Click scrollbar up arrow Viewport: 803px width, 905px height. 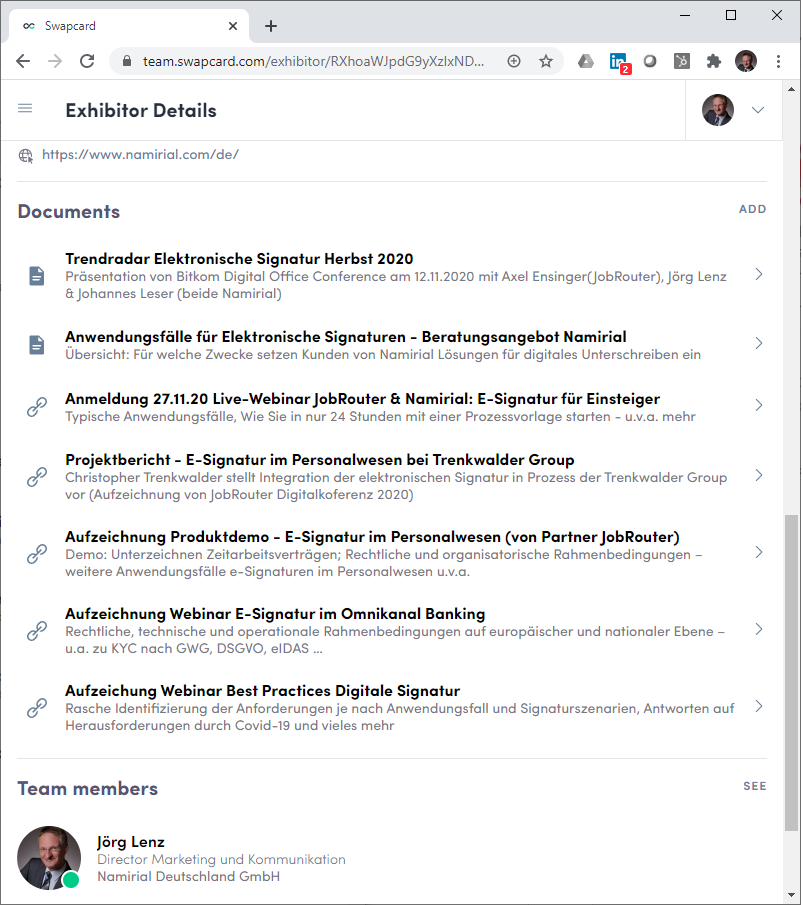791,89
